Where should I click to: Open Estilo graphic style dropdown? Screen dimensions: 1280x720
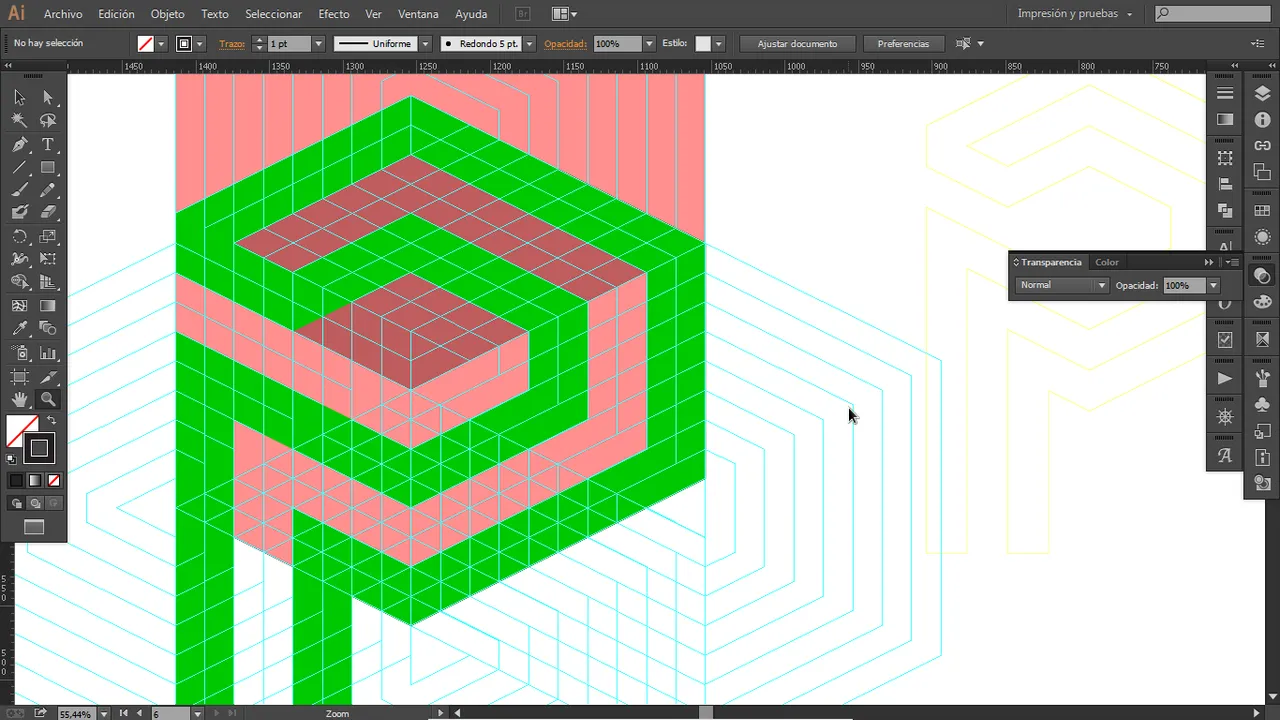718,44
